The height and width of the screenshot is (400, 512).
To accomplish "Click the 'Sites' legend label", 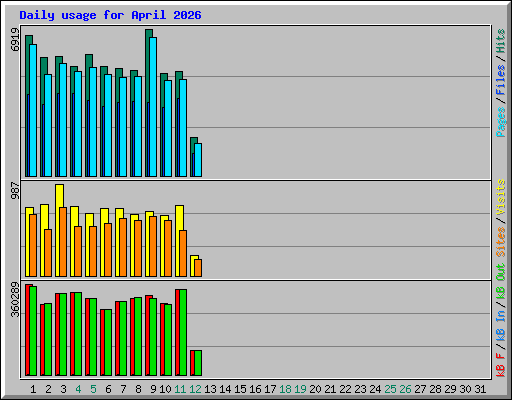I will point(501,242).
